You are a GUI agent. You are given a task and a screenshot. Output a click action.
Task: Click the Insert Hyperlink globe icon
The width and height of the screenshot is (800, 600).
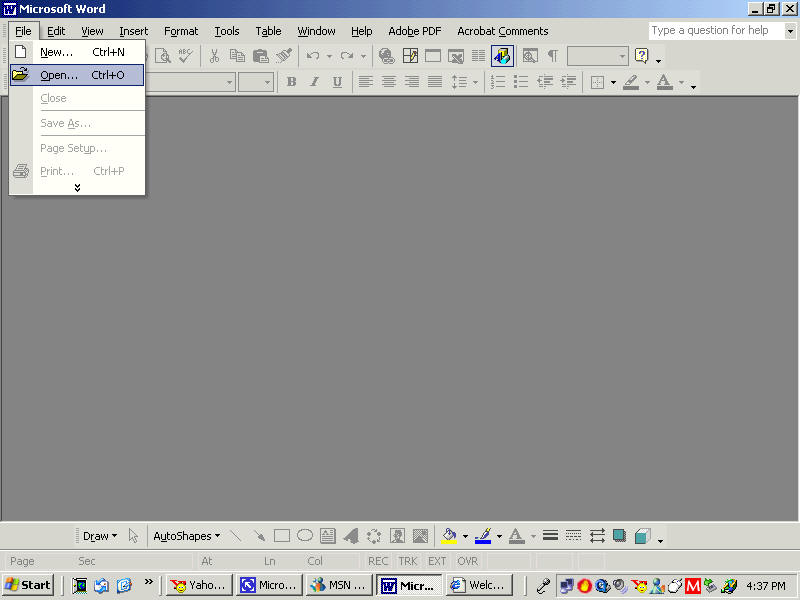point(387,56)
